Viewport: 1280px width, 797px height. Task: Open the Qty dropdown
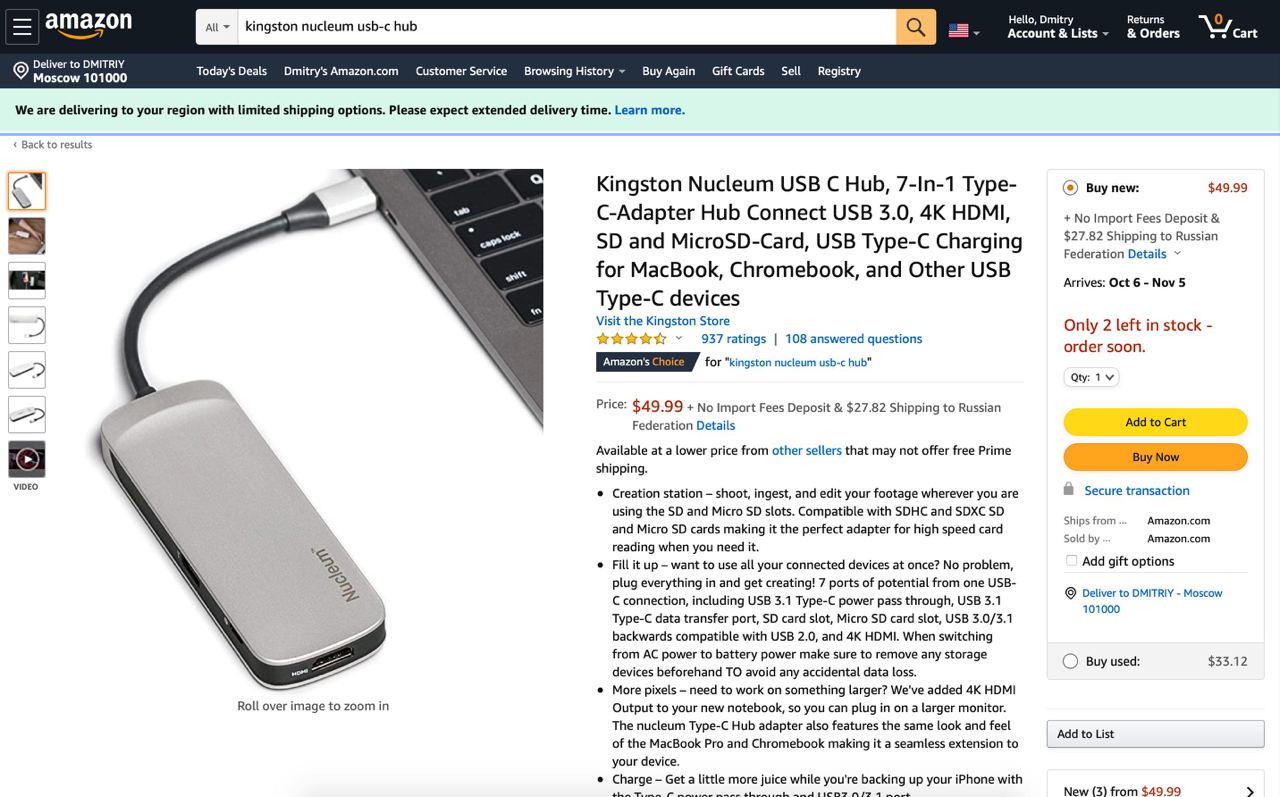tap(1091, 377)
